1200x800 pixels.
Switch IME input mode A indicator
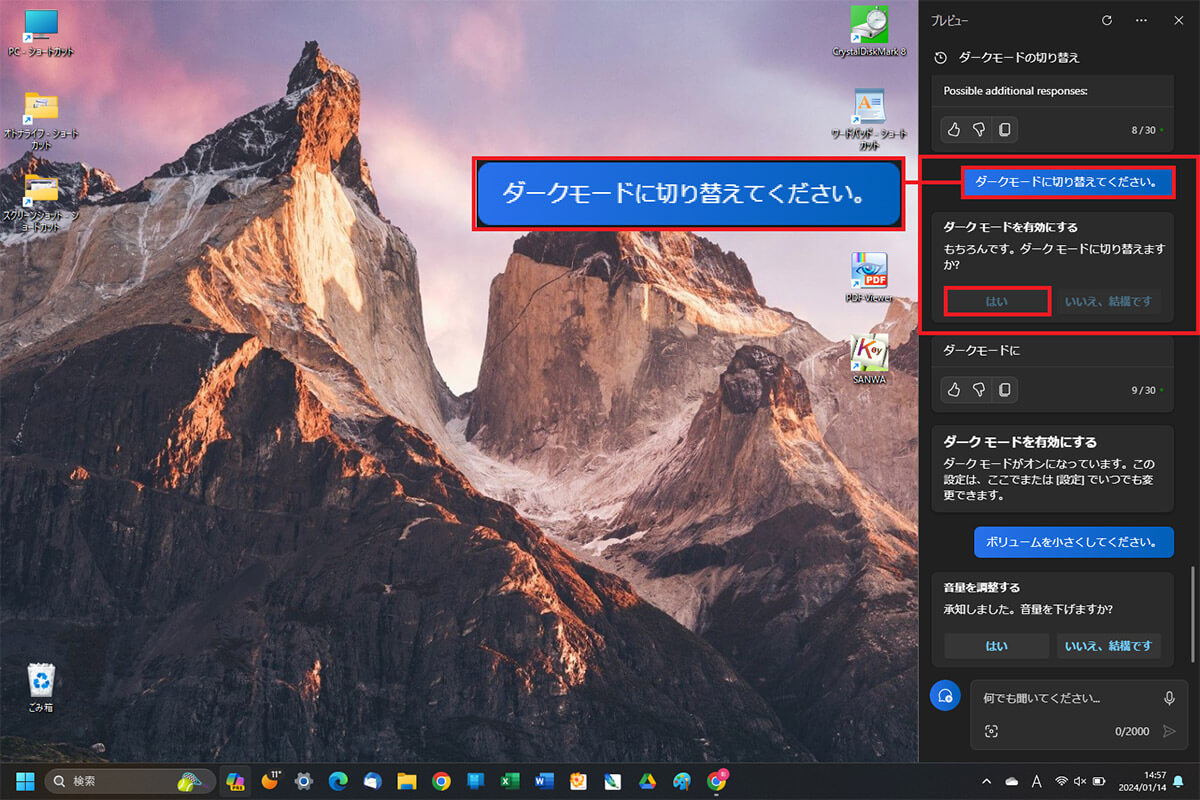[x=1037, y=781]
